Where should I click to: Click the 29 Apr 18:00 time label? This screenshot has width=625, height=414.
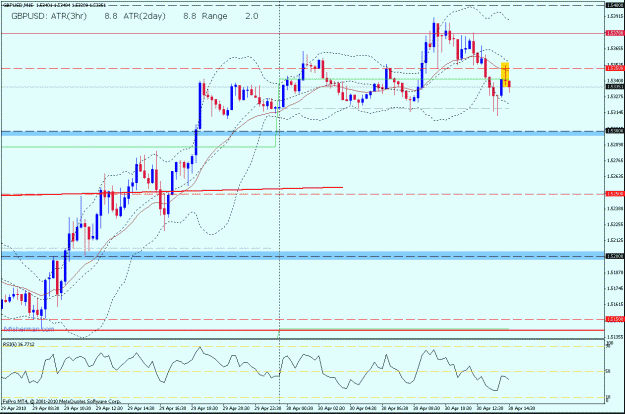(204, 408)
